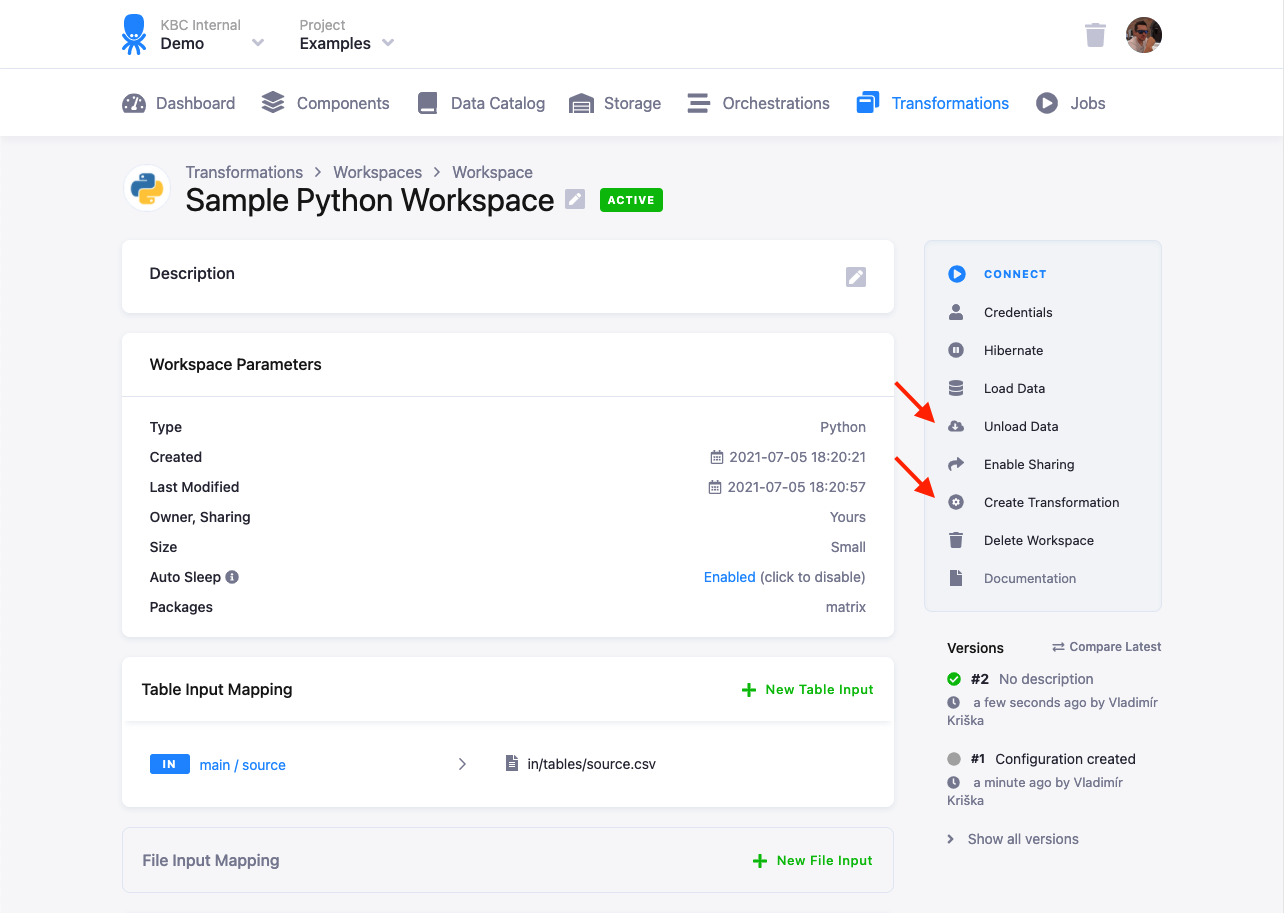Expand the source mapping chevron
Viewport: 1284px width, 913px height.
[x=462, y=764]
